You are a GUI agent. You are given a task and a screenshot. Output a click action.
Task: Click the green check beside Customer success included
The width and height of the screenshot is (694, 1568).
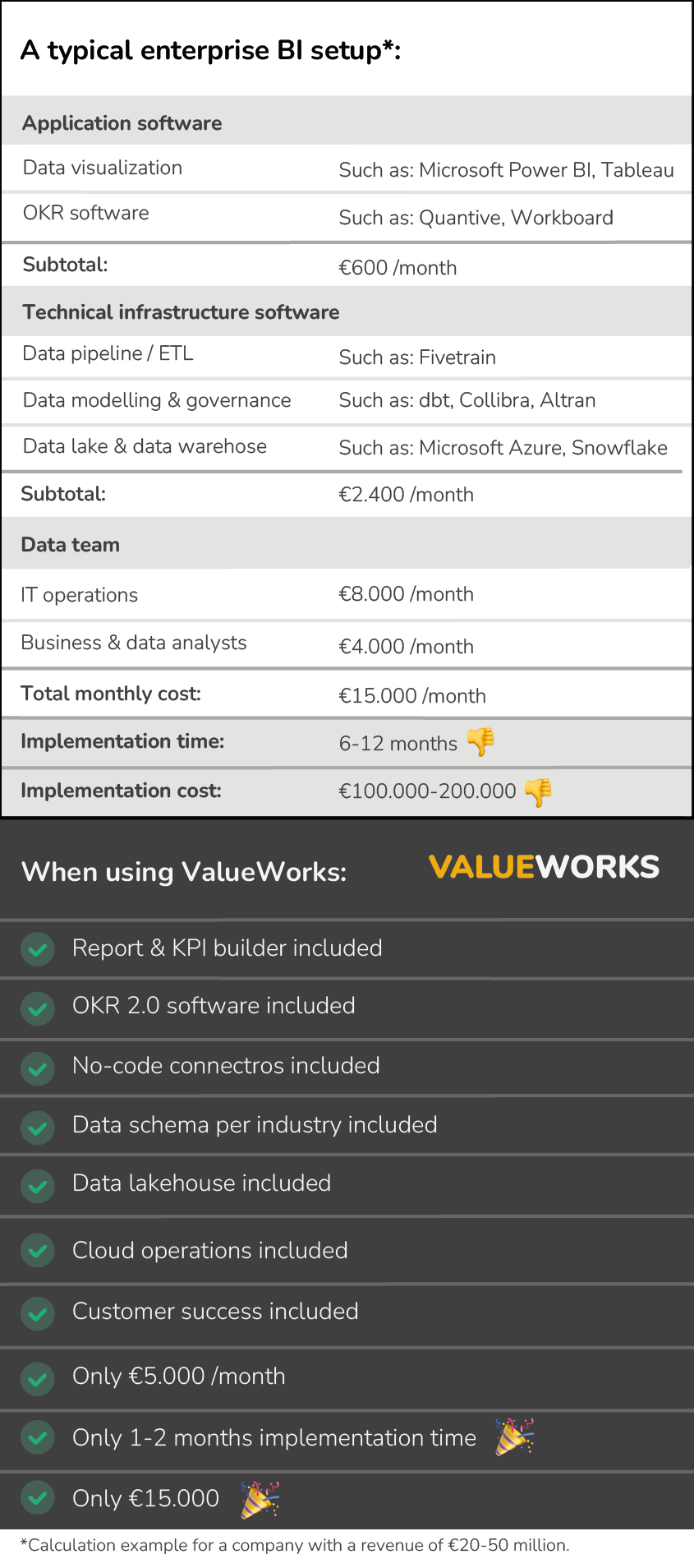[x=38, y=1312]
